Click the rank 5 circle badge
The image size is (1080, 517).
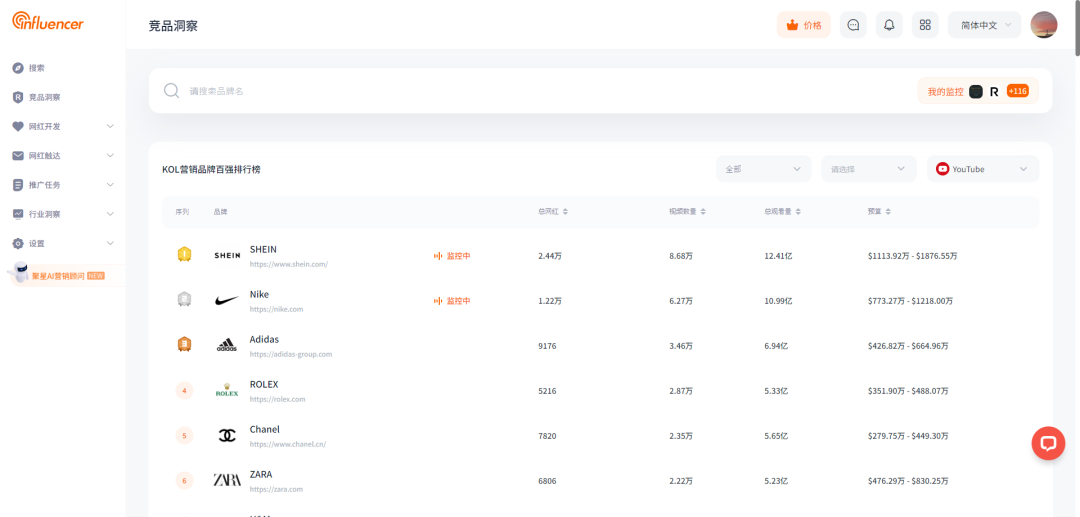(185, 435)
